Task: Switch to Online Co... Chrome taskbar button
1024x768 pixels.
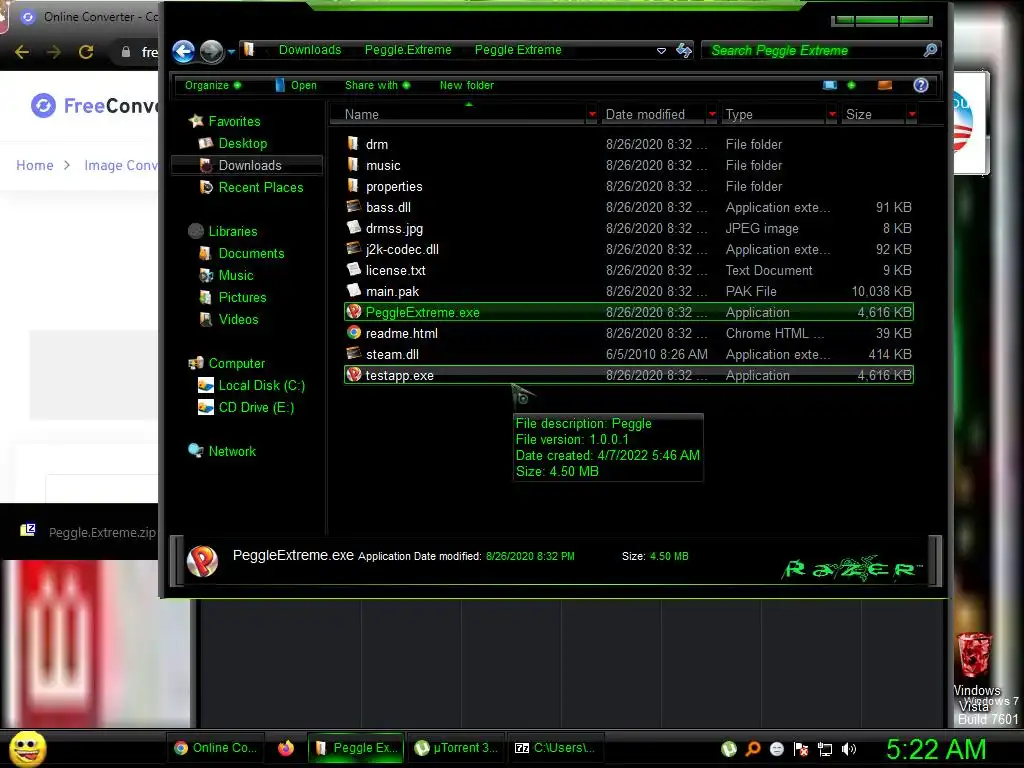Action: coord(216,748)
